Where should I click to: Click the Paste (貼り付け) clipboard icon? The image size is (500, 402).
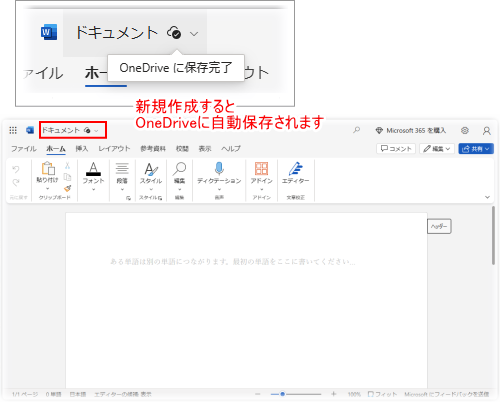(48, 168)
